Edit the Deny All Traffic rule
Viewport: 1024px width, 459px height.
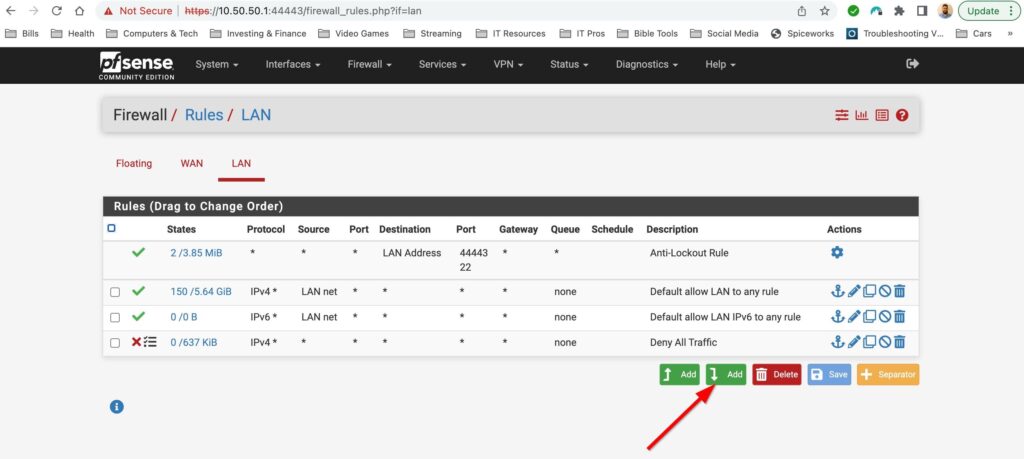(854, 341)
